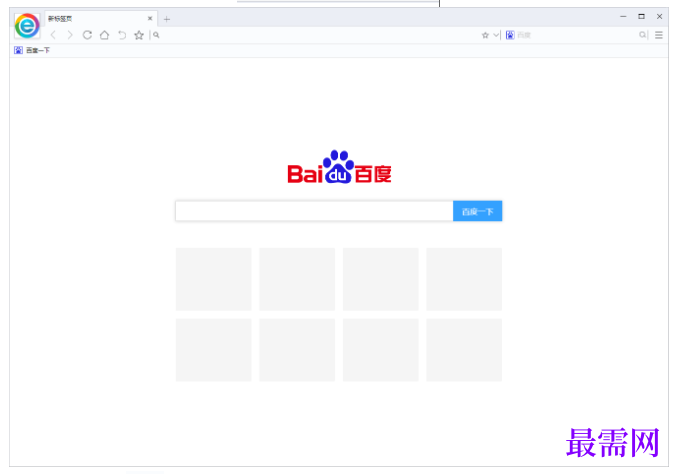
Task: Close the browser window
Action: coord(659,16)
